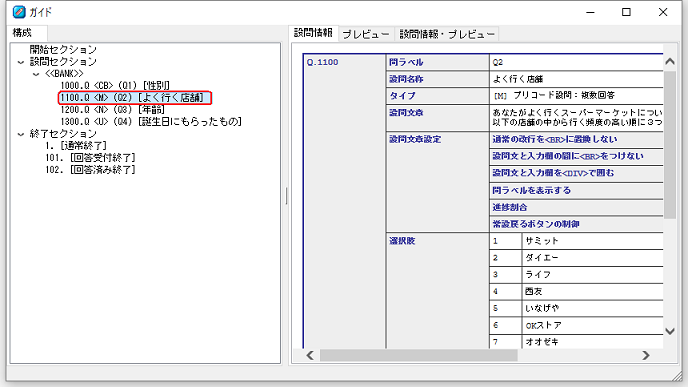Maximize the ガイド window
Screen dimensions: 688x387
click(626, 12)
